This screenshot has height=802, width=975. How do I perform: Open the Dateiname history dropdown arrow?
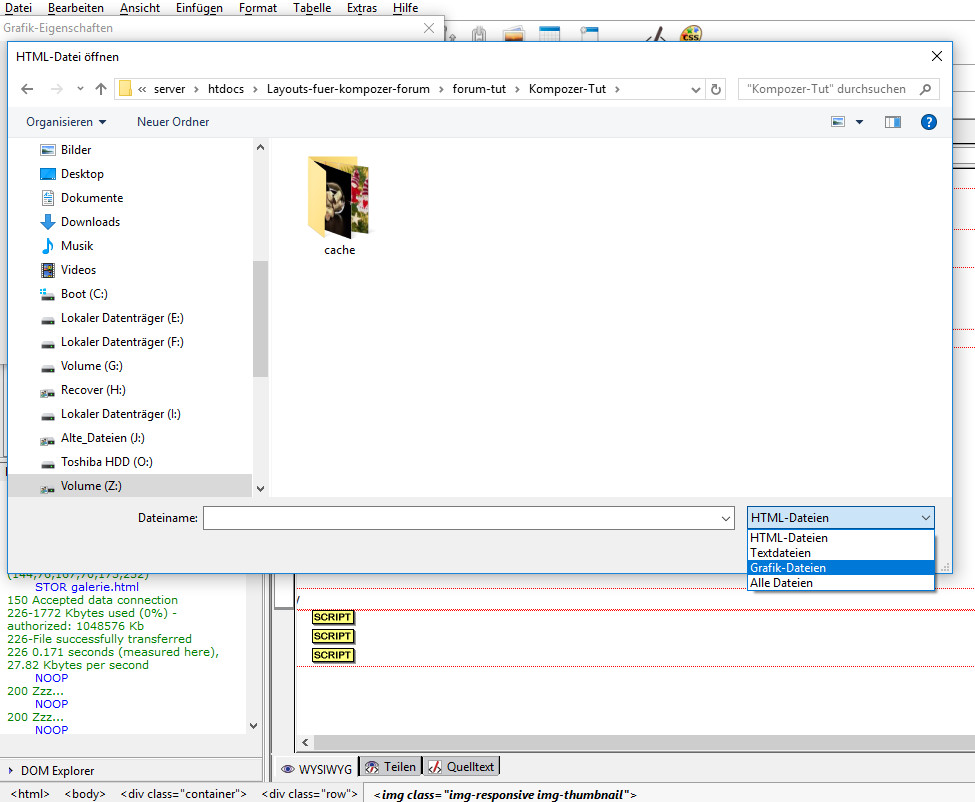point(726,518)
